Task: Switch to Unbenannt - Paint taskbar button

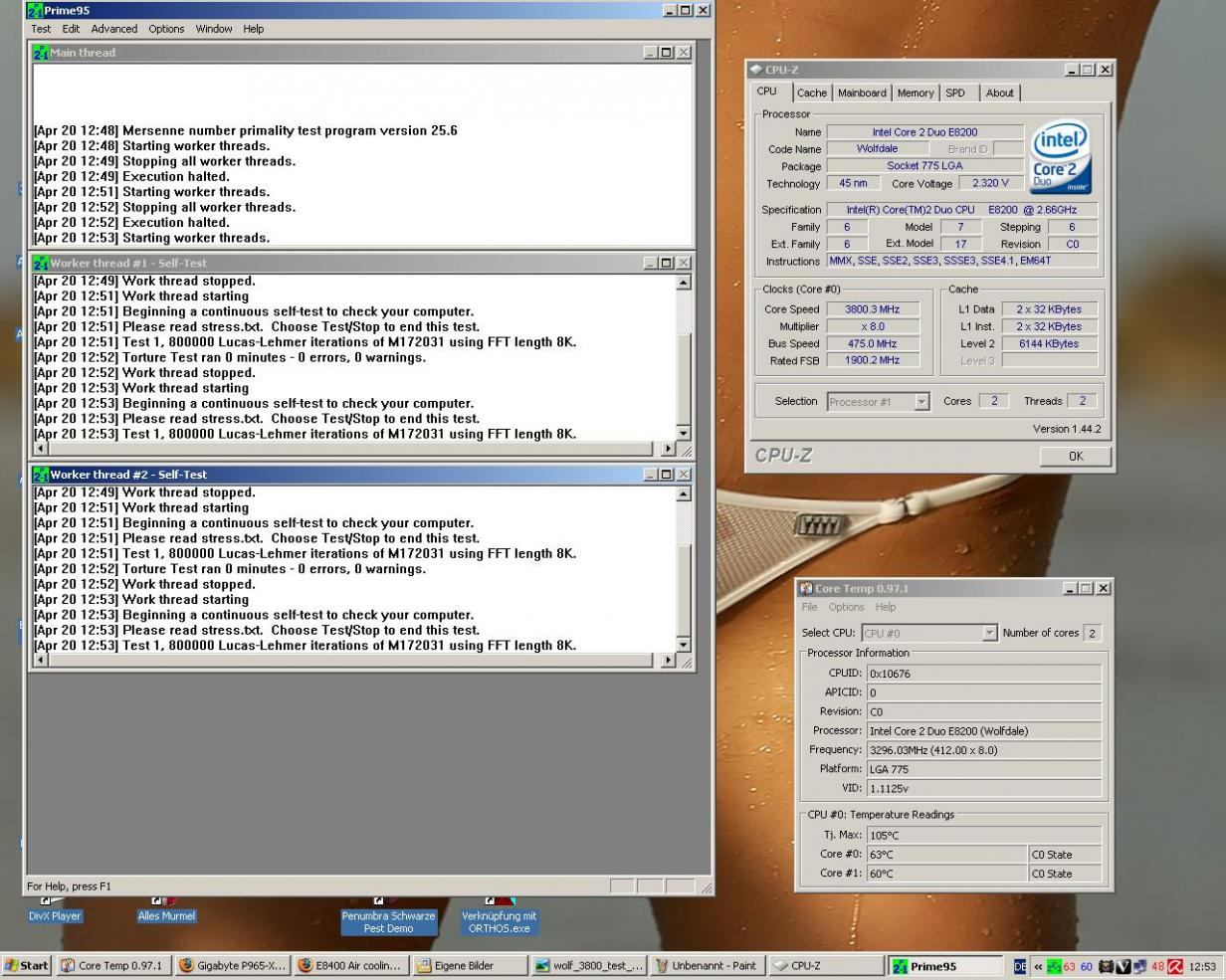Action: [707, 965]
